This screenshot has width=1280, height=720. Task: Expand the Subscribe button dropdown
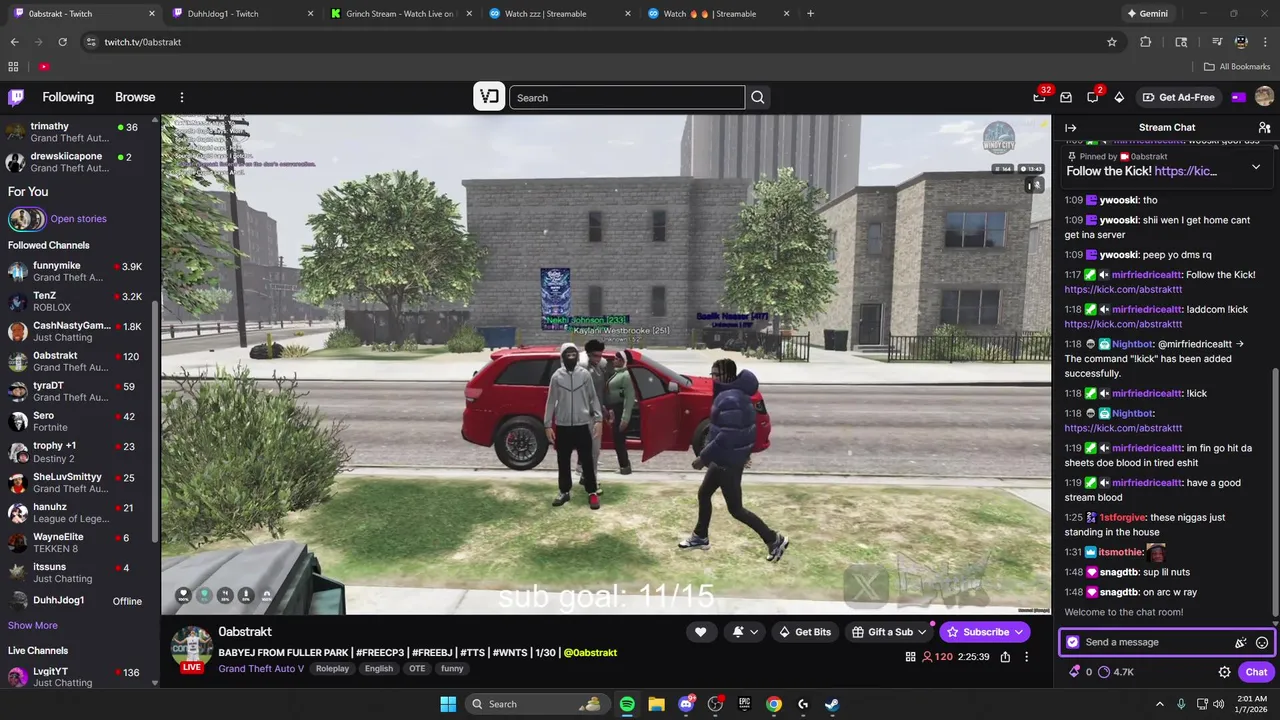tap(1019, 632)
